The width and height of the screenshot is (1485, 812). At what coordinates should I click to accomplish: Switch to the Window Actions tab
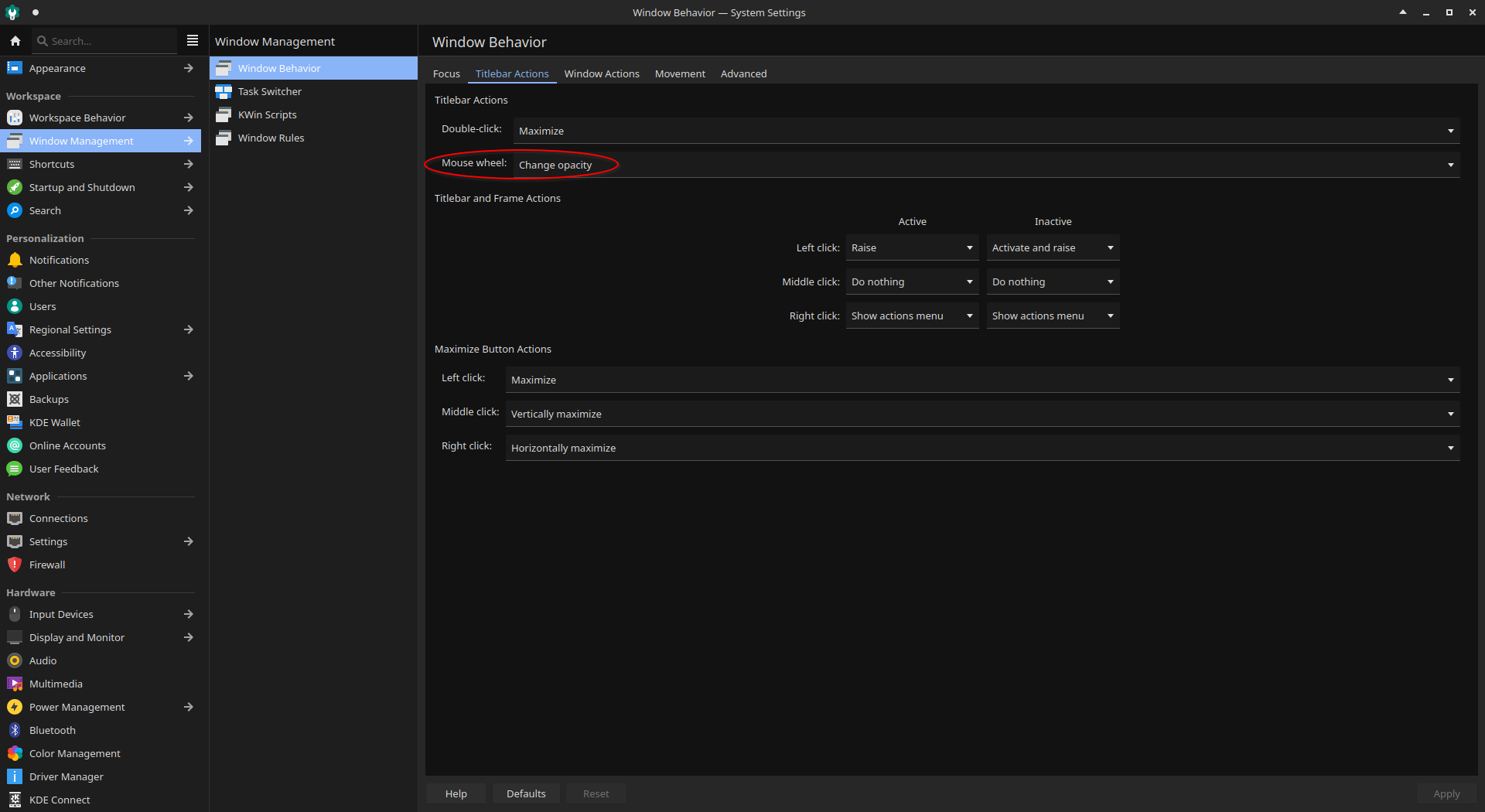(601, 73)
